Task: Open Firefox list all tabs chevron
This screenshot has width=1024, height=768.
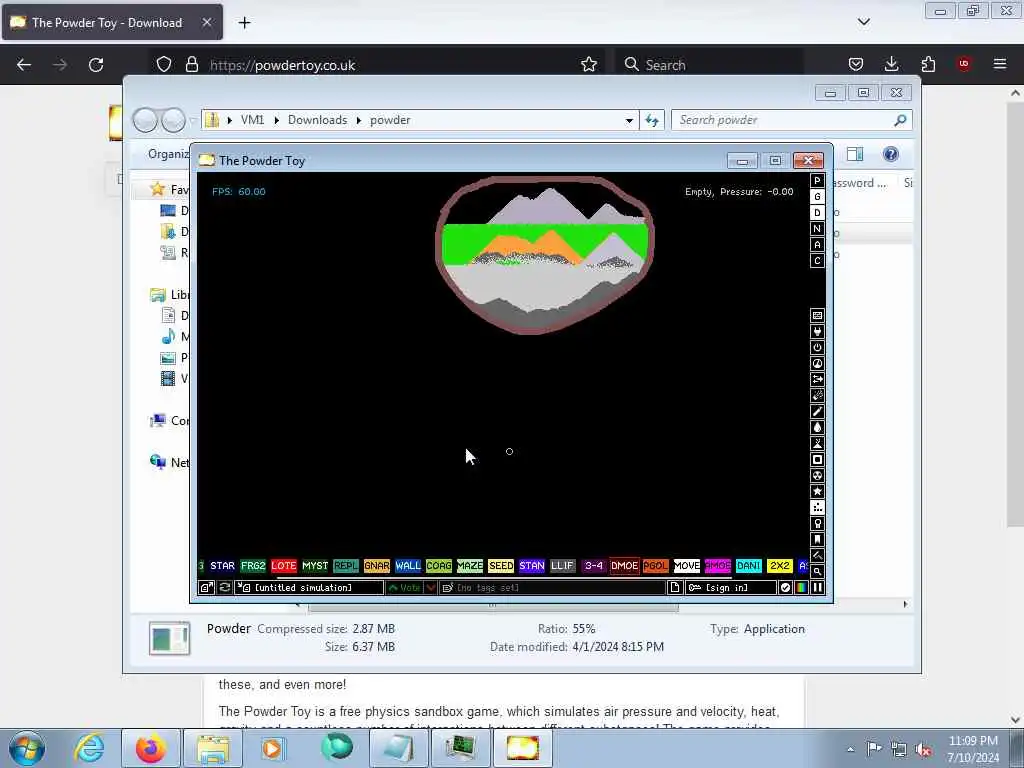Action: [864, 22]
